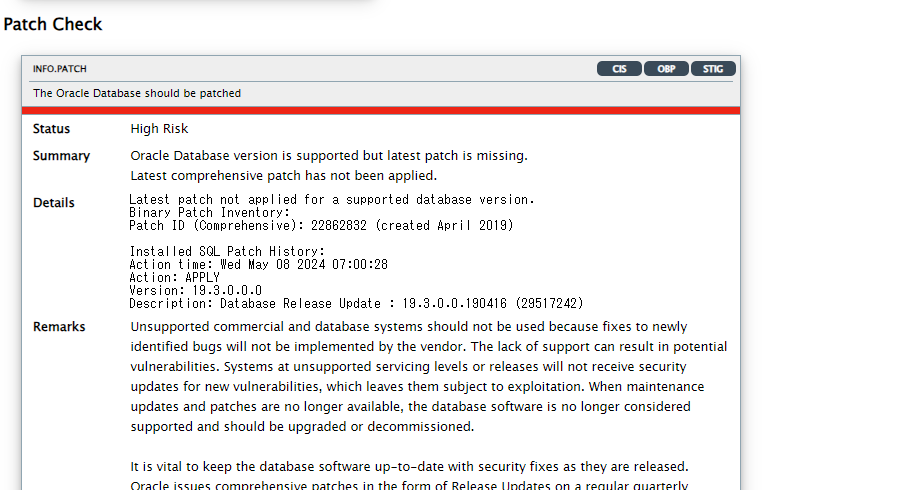Click the Binary Patch Inventory line

coord(209,213)
